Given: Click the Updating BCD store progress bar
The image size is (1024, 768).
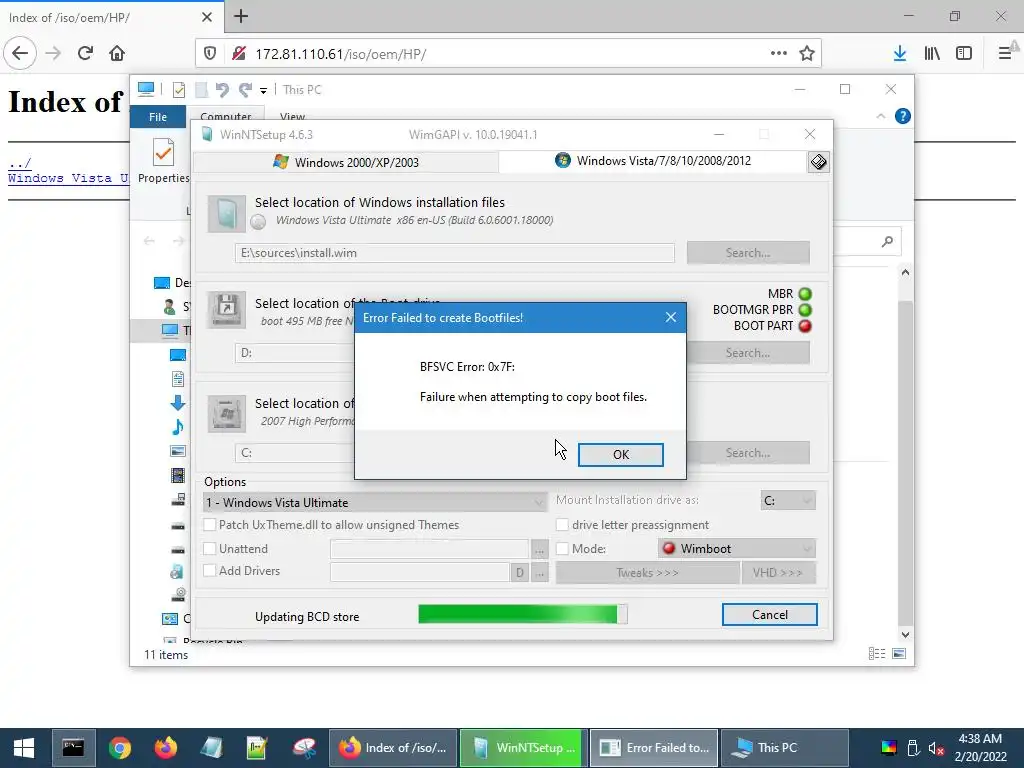Looking at the screenshot, I should coord(522,614).
